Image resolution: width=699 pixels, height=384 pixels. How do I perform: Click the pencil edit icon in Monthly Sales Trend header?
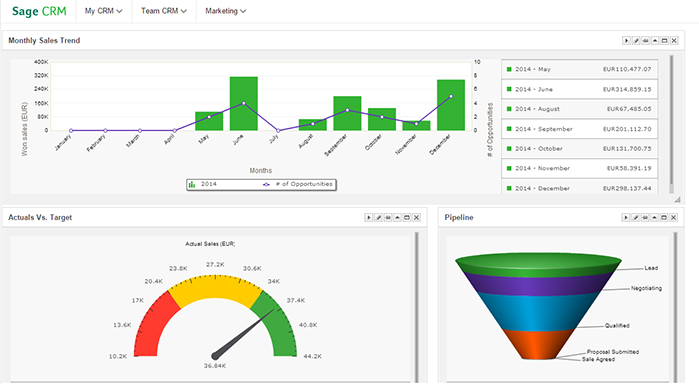pyautogui.click(x=636, y=41)
